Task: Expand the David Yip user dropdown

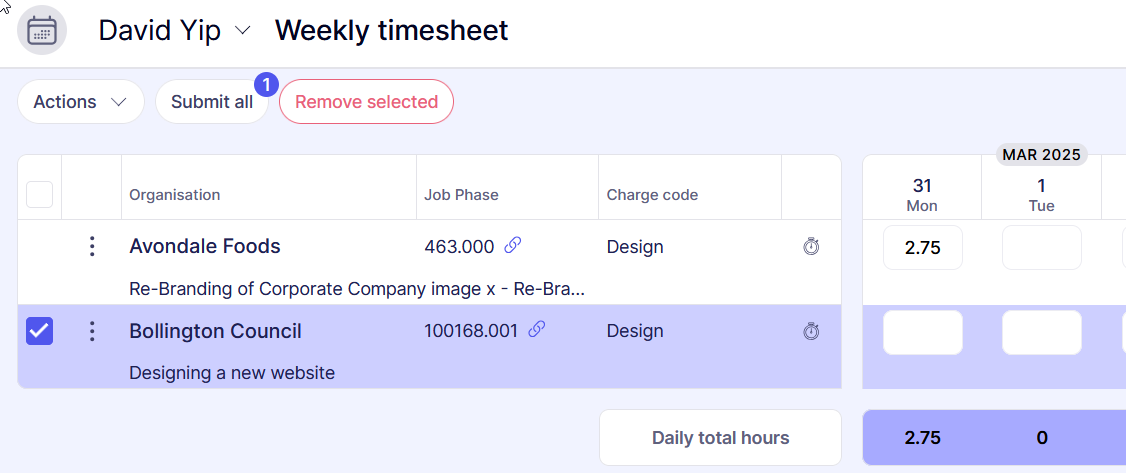Action: tap(242, 31)
